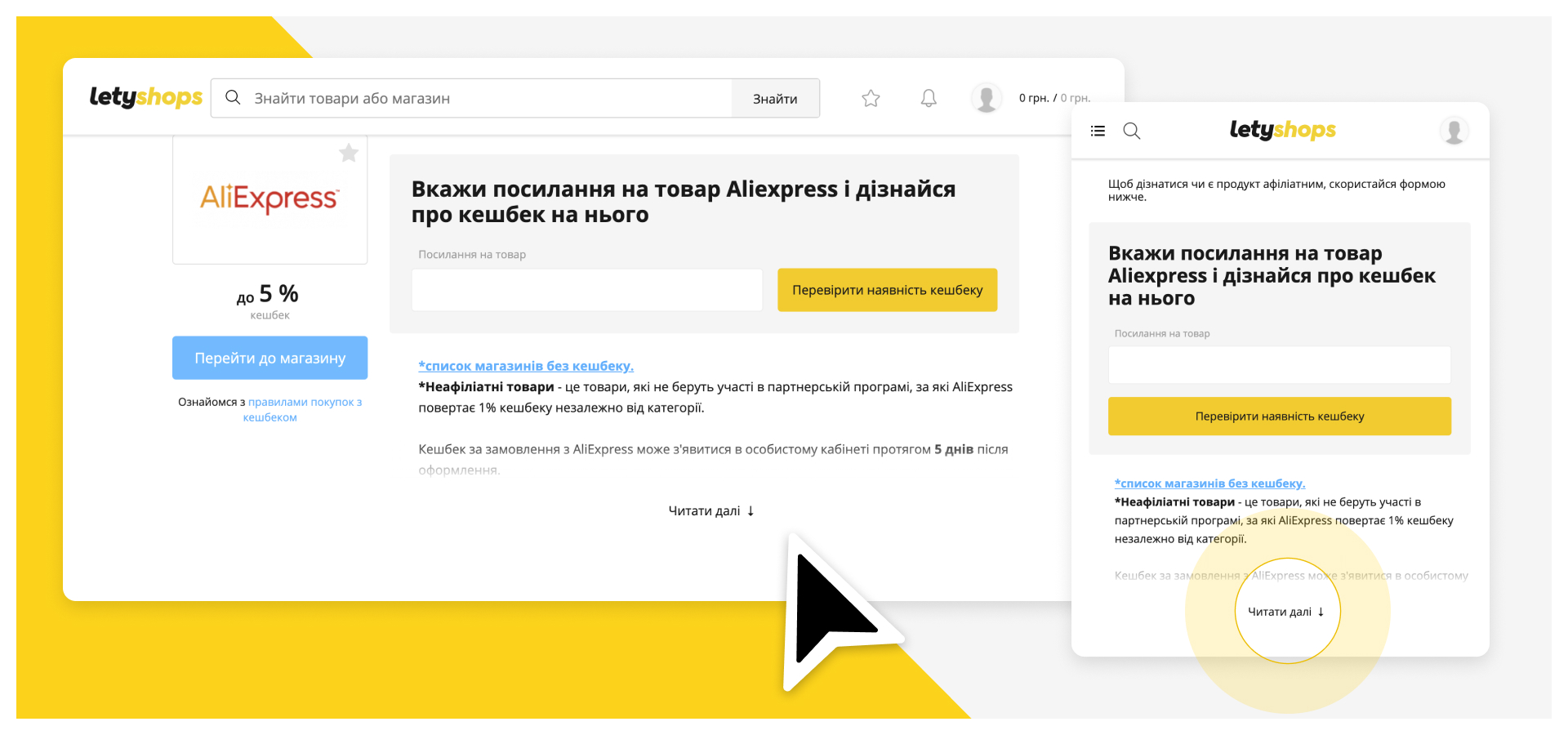Click the '0 грн. / 0 грн.' balance
This screenshot has width=1568, height=735.
(1054, 98)
